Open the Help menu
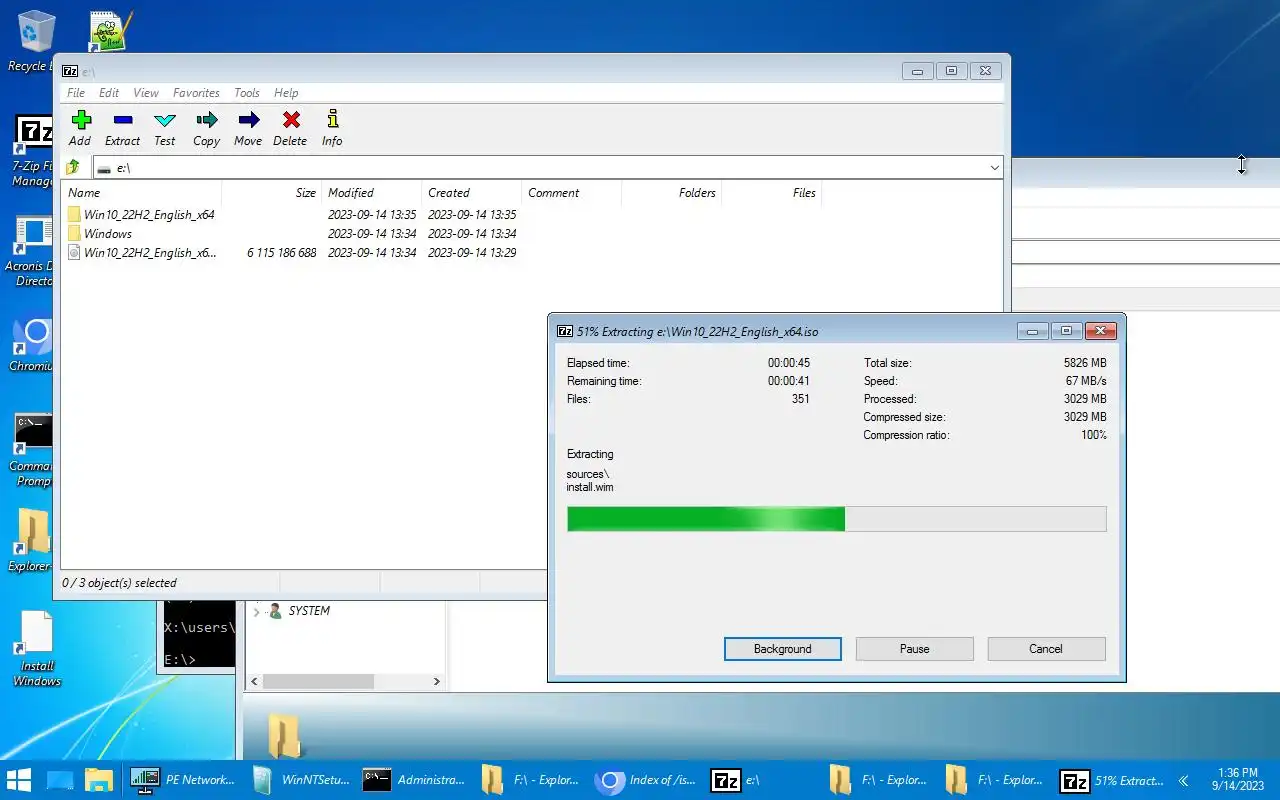Viewport: 1280px width, 800px height. pos(286,93)
